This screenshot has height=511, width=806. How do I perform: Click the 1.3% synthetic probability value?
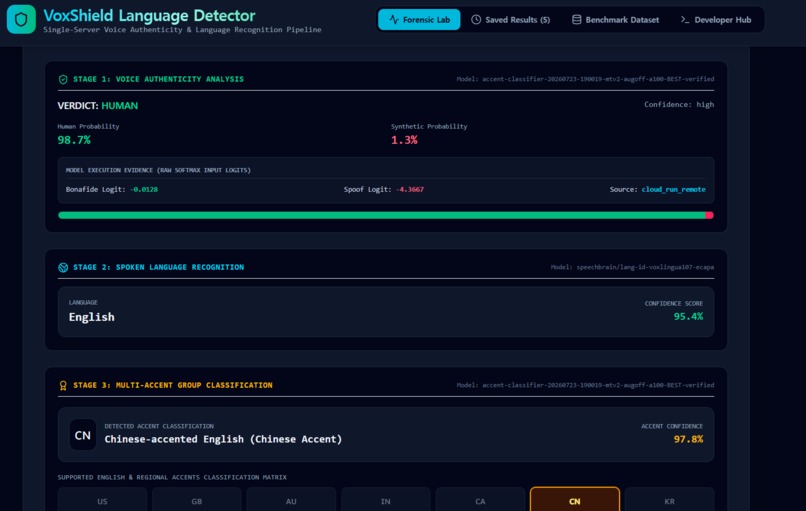point(404,140)
